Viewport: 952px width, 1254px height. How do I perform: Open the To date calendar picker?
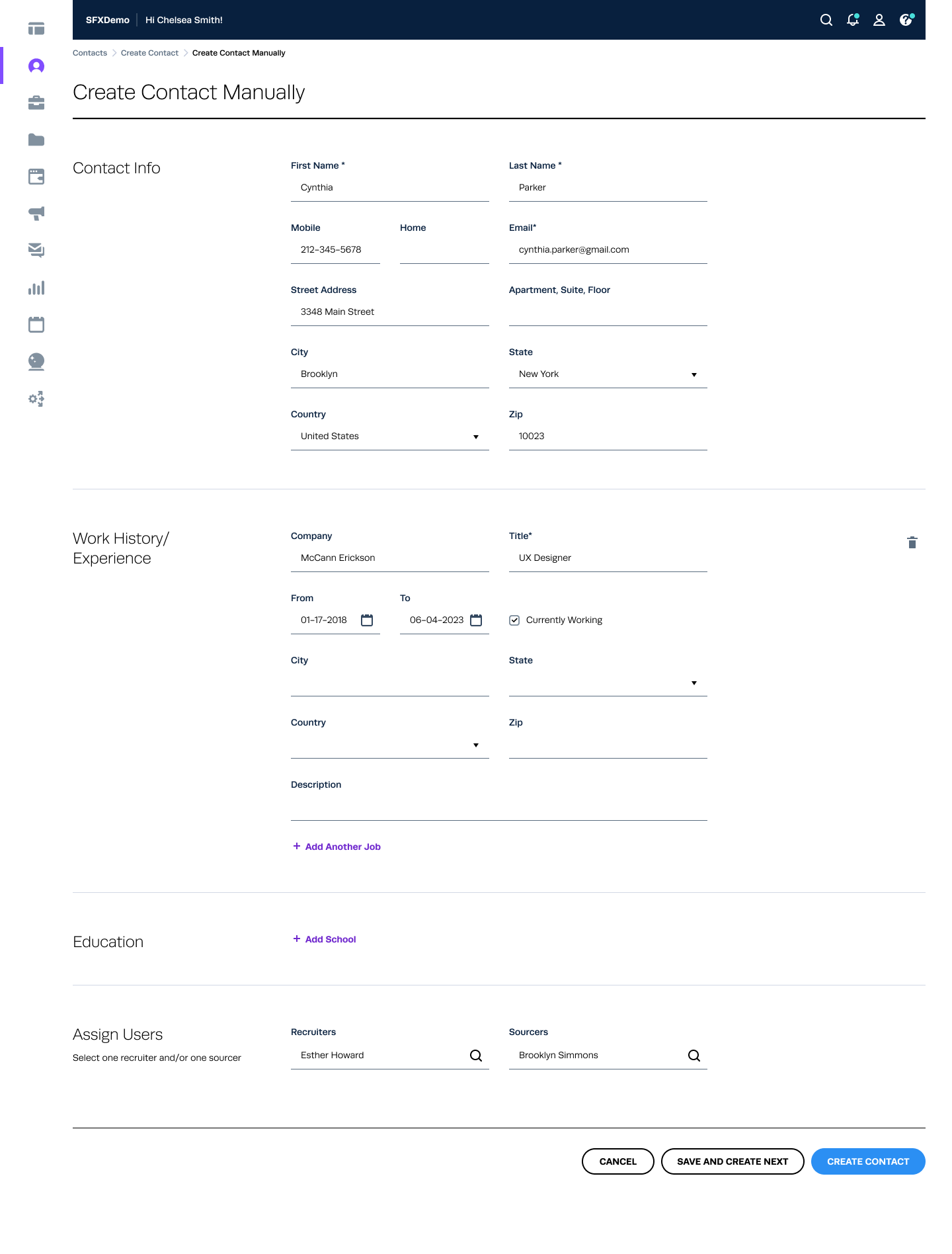tap(476, 620)
